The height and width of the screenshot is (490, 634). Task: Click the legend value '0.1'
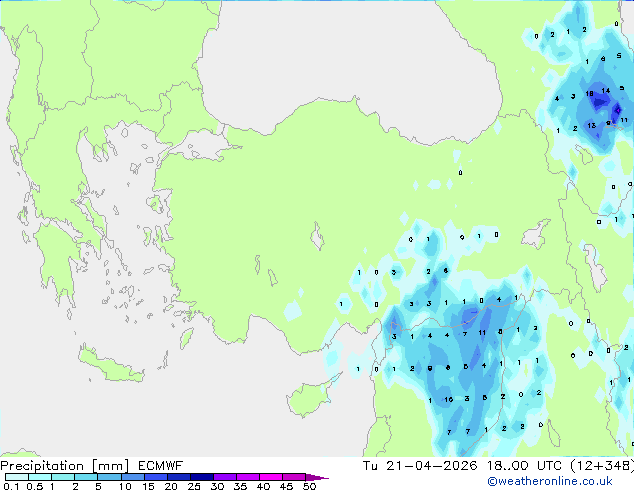[x=11, y=486]
